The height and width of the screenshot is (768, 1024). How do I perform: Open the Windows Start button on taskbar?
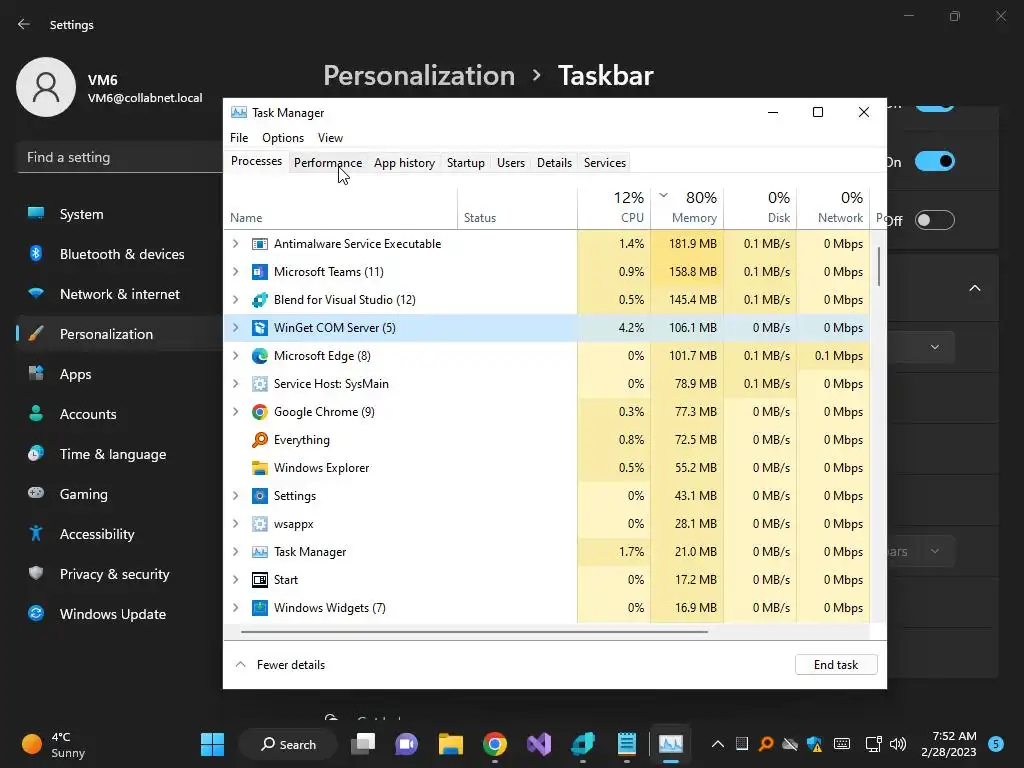point(212,744)
